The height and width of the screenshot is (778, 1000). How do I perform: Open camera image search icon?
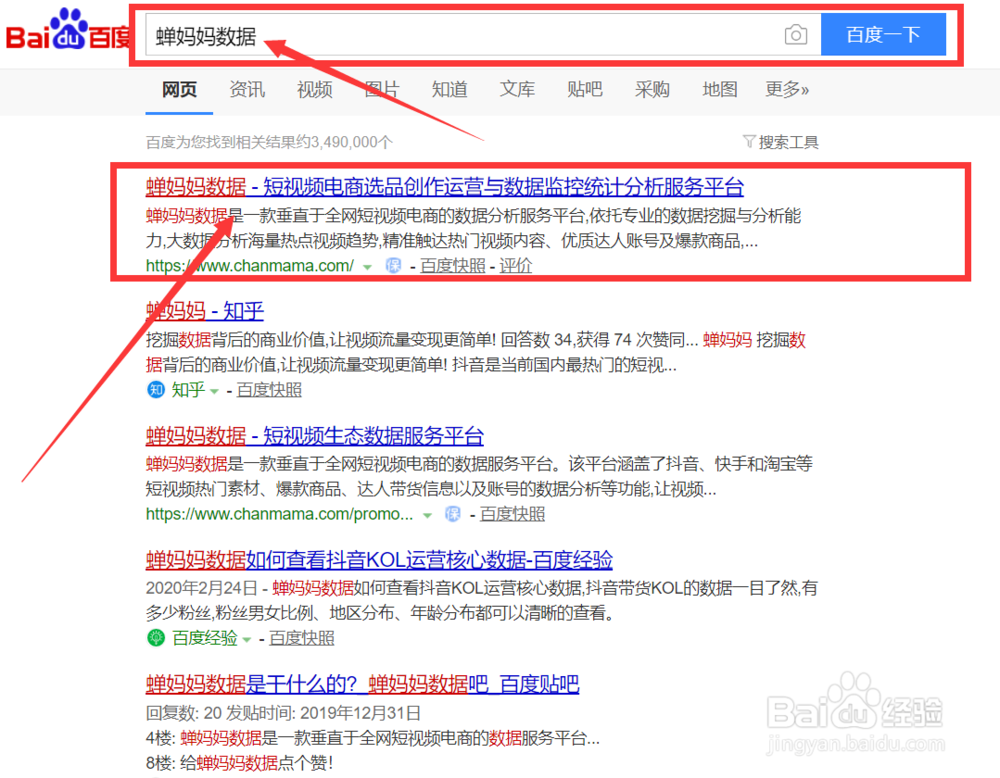(795, 34)
